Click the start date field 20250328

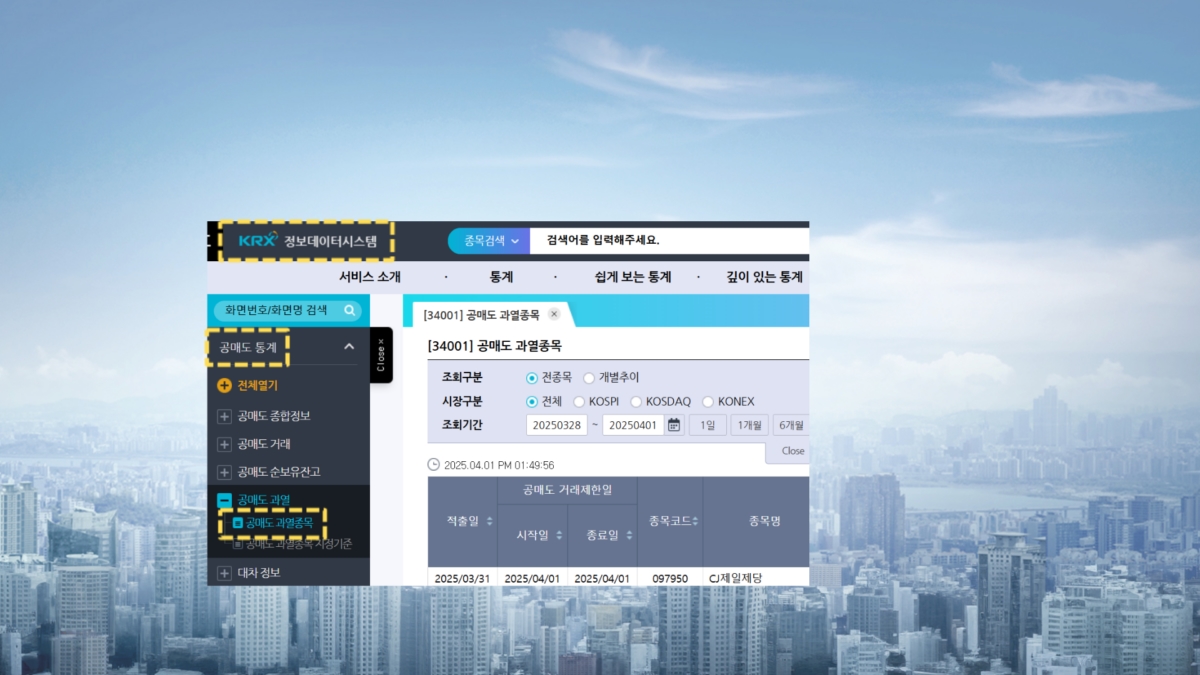556,425
